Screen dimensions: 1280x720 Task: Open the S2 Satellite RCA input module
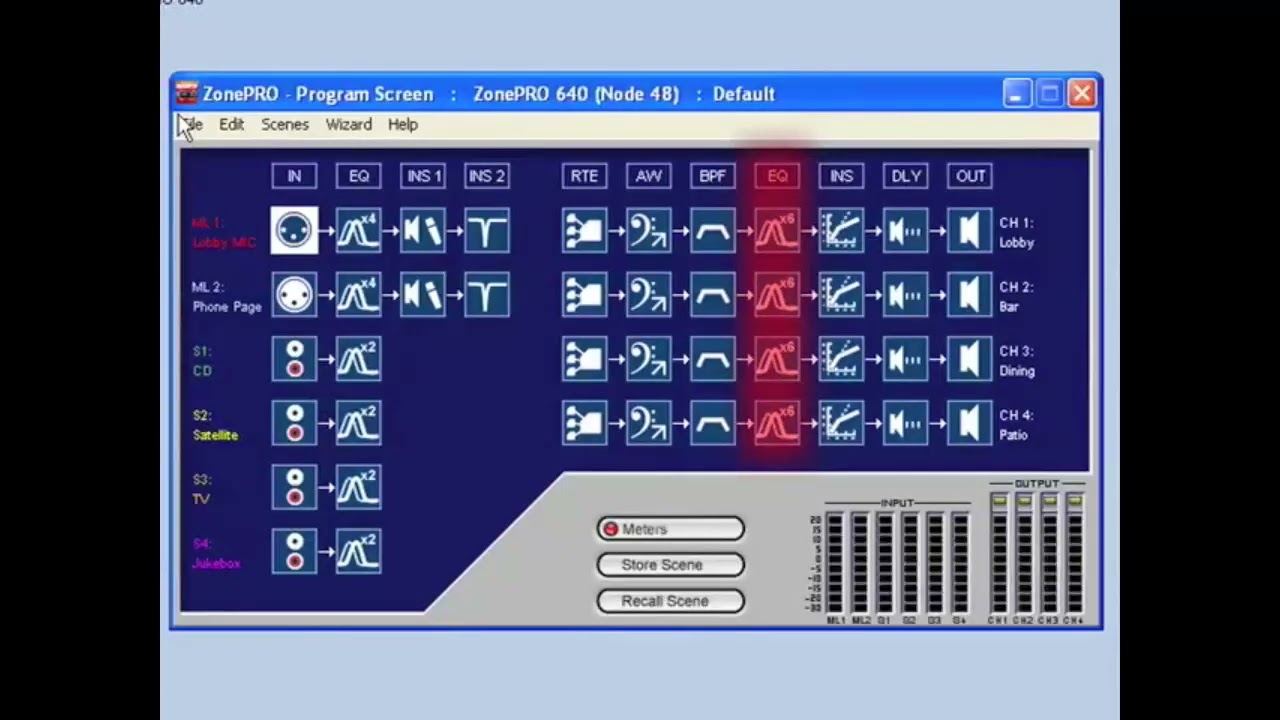[x=294, y=423]
